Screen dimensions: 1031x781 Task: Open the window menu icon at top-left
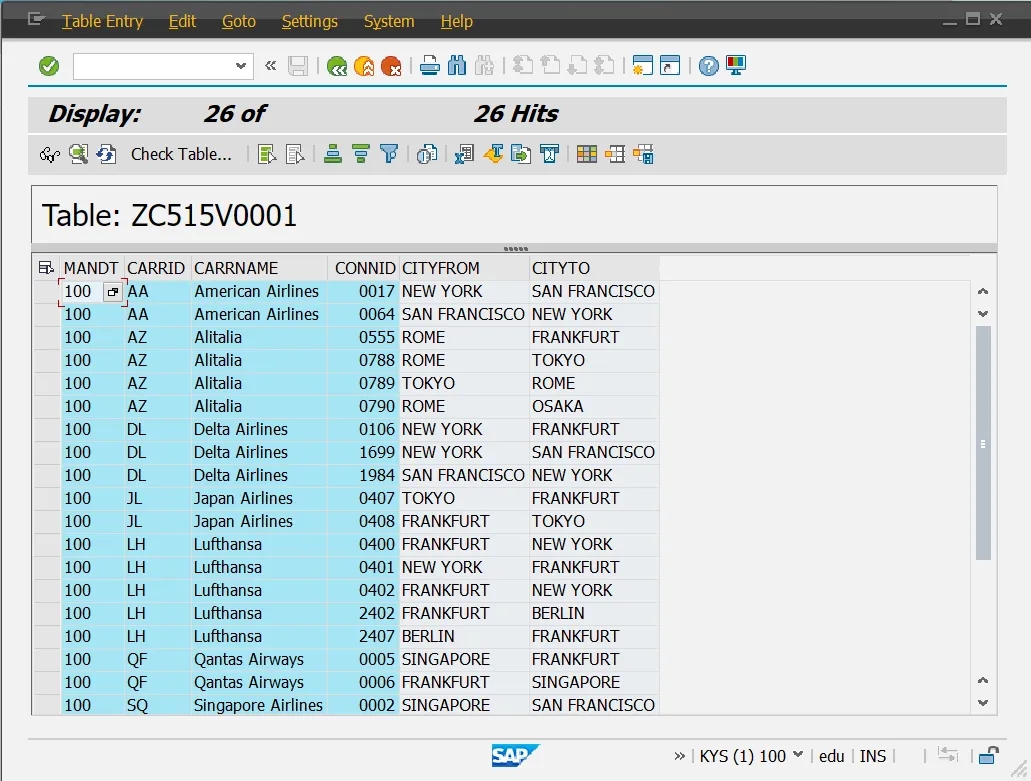click(36, 20)
